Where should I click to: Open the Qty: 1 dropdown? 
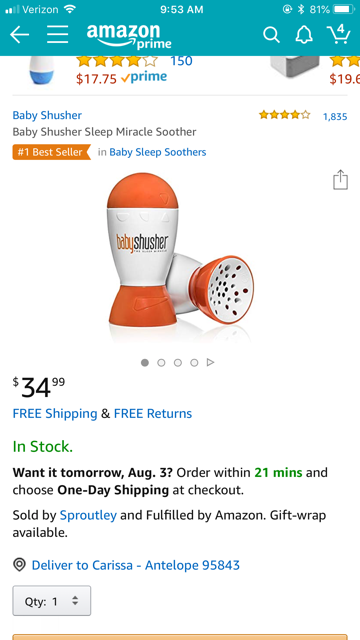coord(52,600)
